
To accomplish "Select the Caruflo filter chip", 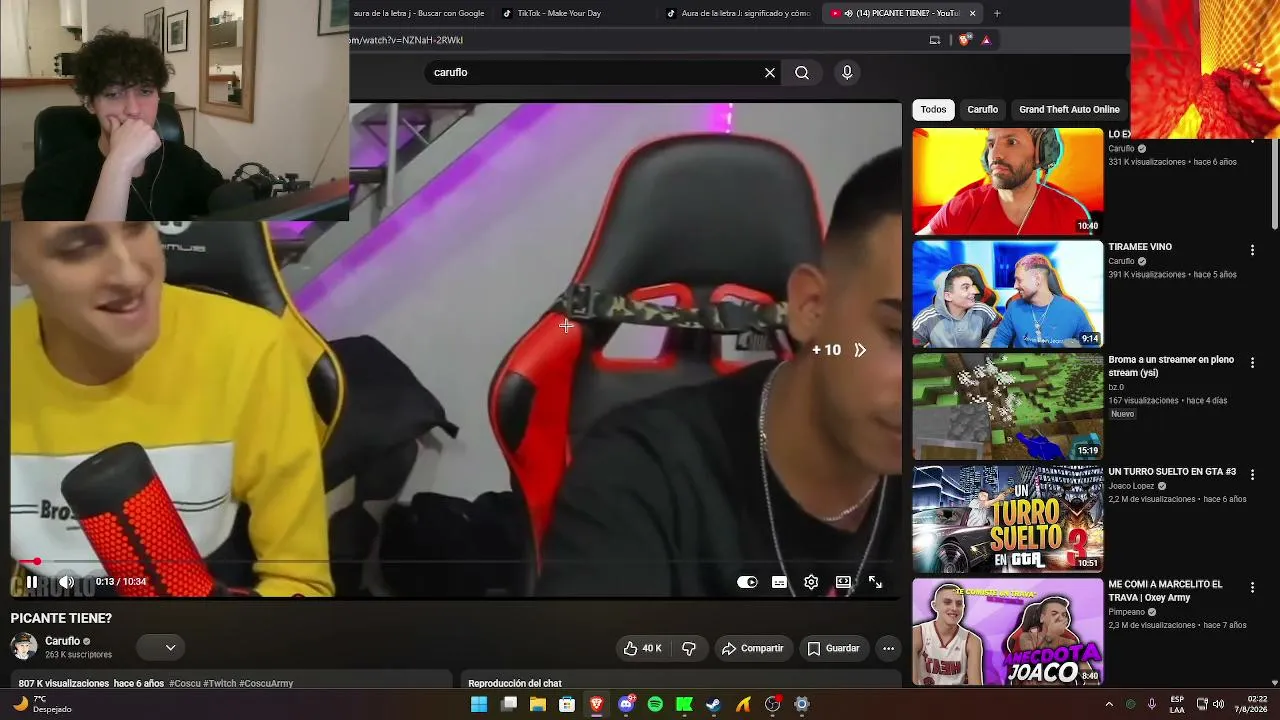I will click(x=982, y=110).
